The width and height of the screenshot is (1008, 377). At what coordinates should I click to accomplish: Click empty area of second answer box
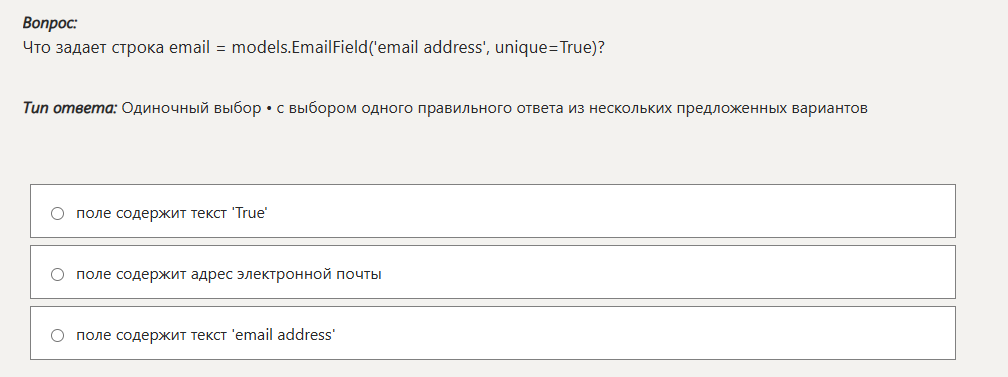tap(669, 272)
